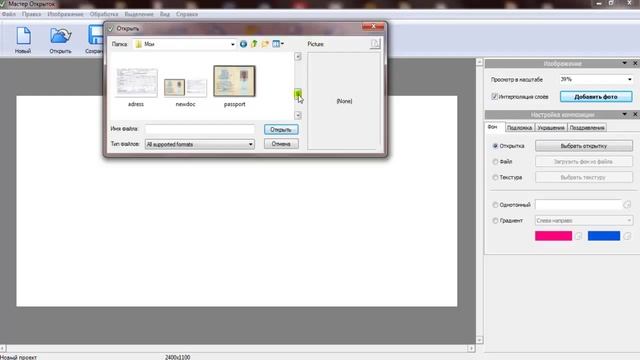Switch to the Подложка tab

[519, 128]
